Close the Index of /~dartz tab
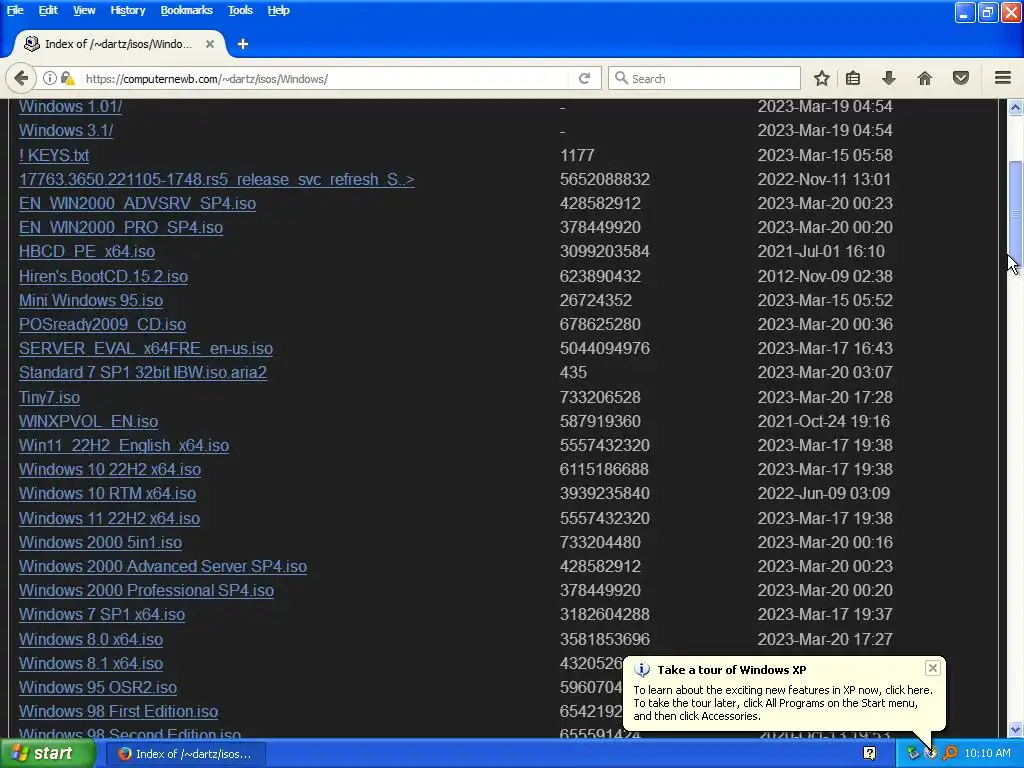This screenshot has width=1024, height=768. [210, 44]
